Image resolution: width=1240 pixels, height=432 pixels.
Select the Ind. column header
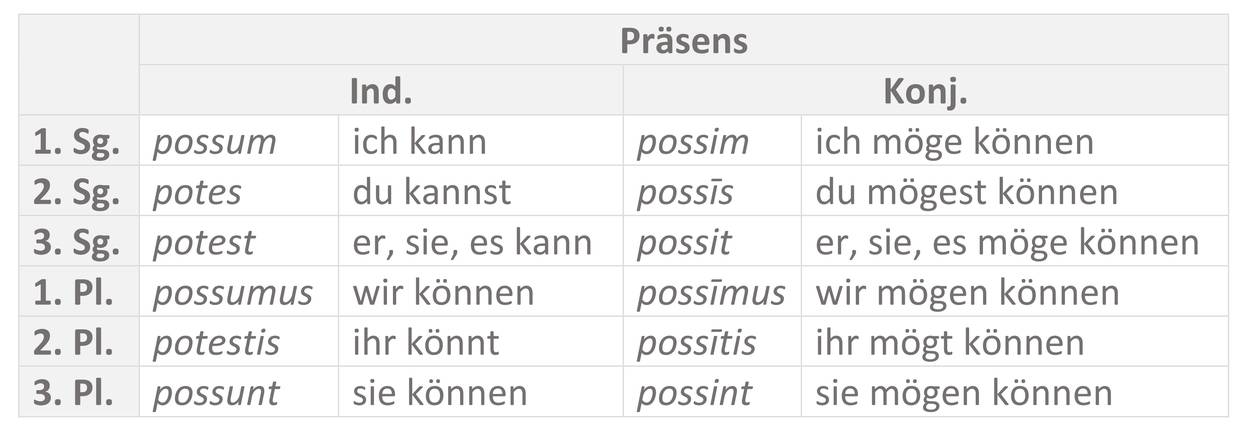[x=380, y=91]
